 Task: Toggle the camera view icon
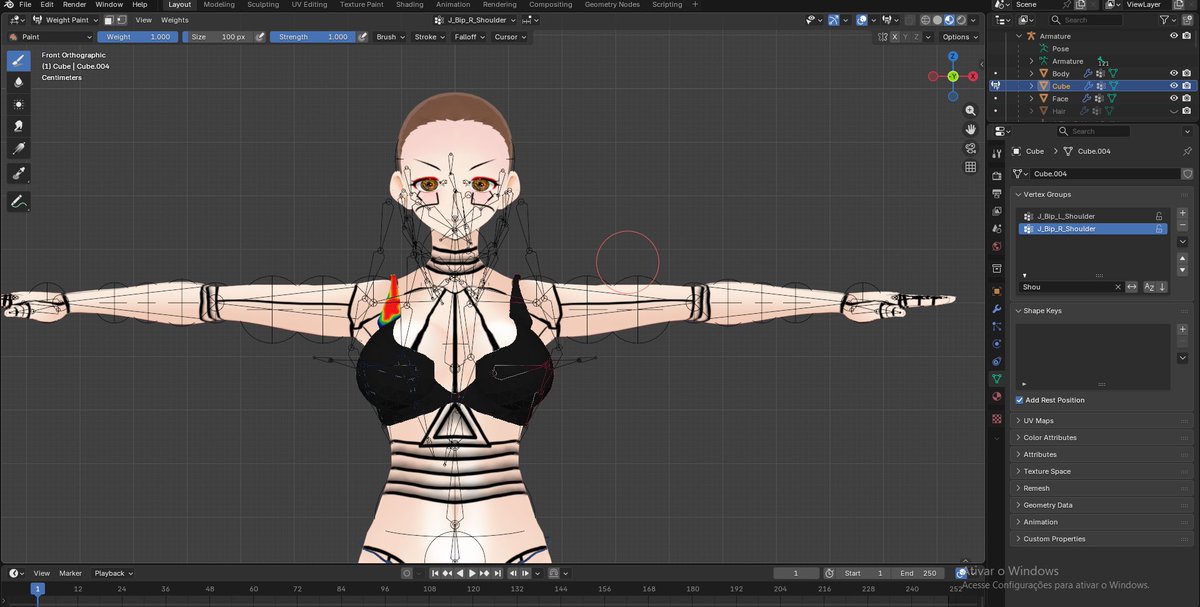[970, 148]
